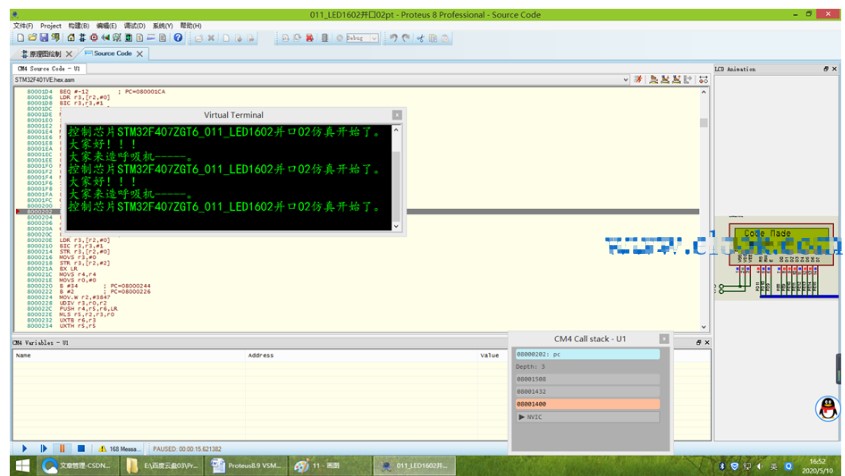Click the toggle breakpoint icon in source toolbar
The width and height of the screenshot is (845, 476).
pyautogui.click(x=703, y=80)
